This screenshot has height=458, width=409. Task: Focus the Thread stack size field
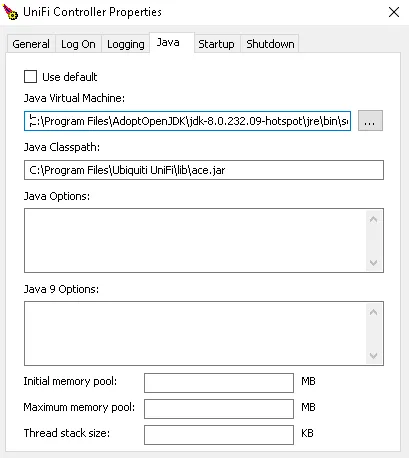tap(219, 435)
